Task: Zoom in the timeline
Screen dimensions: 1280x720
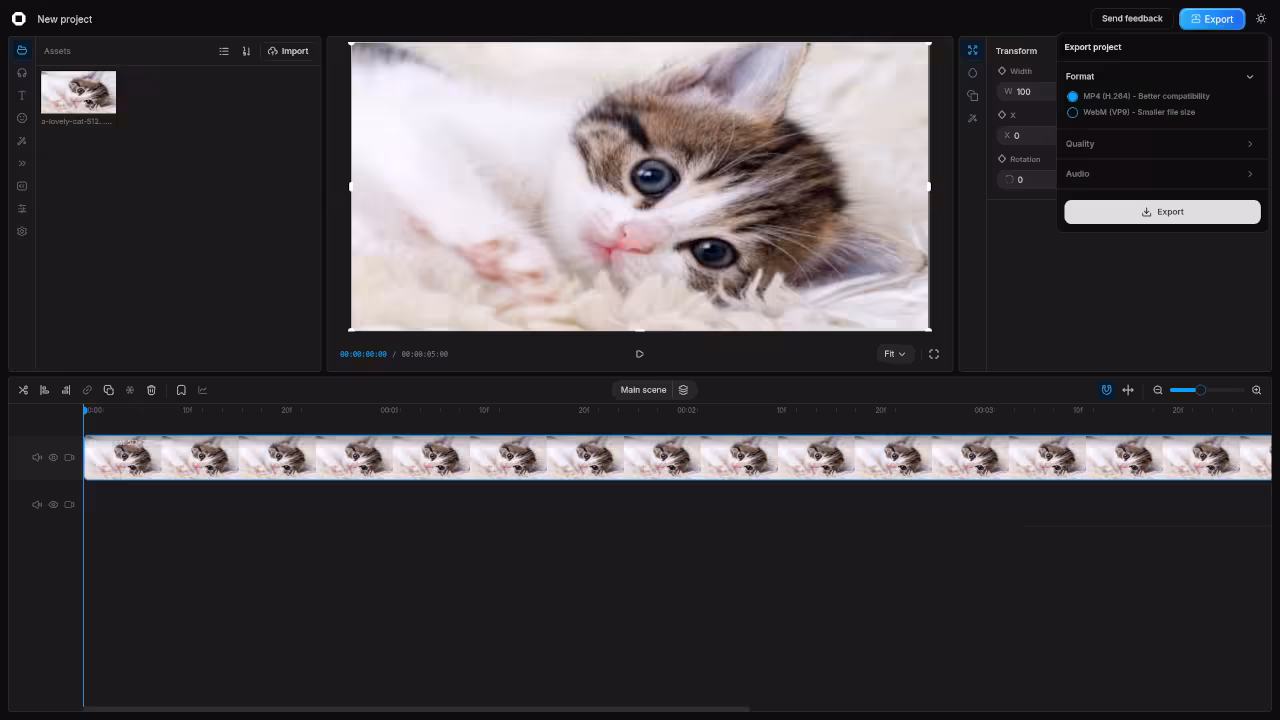Action: tap(1257, 390)
